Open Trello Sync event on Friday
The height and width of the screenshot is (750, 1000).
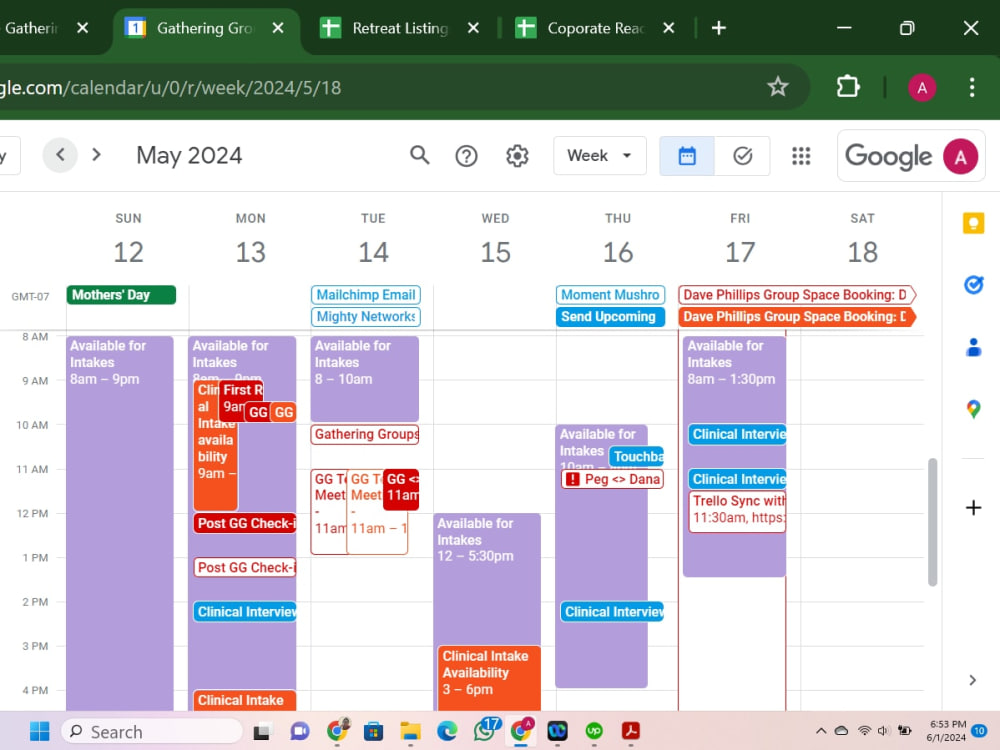pyautogui.click(x=738, y=511)
